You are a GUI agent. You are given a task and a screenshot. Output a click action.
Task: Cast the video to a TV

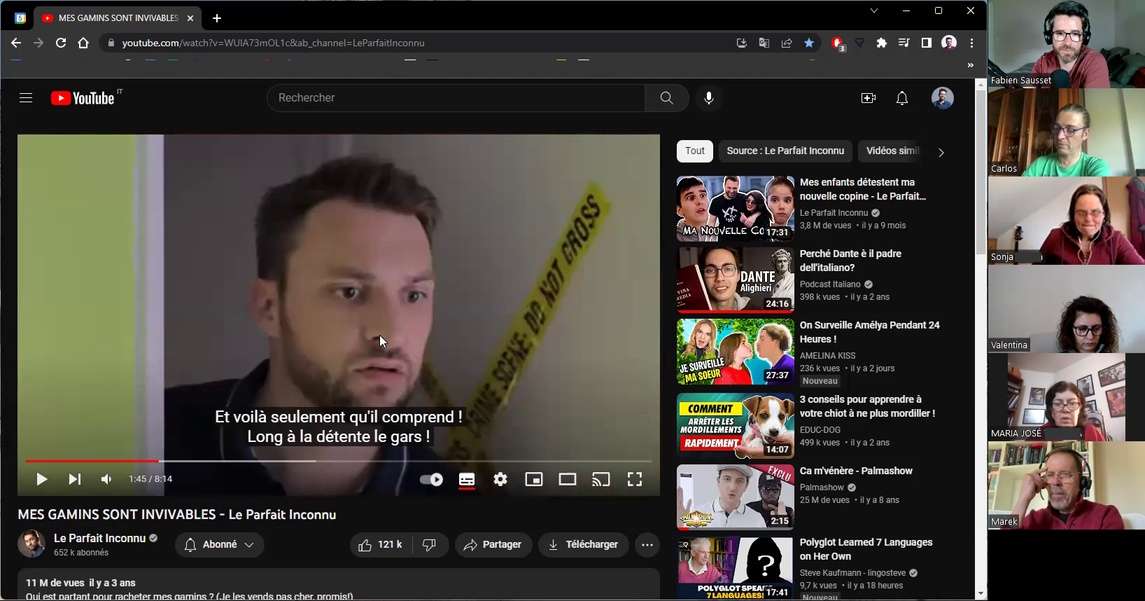click(x=601, y=479)
